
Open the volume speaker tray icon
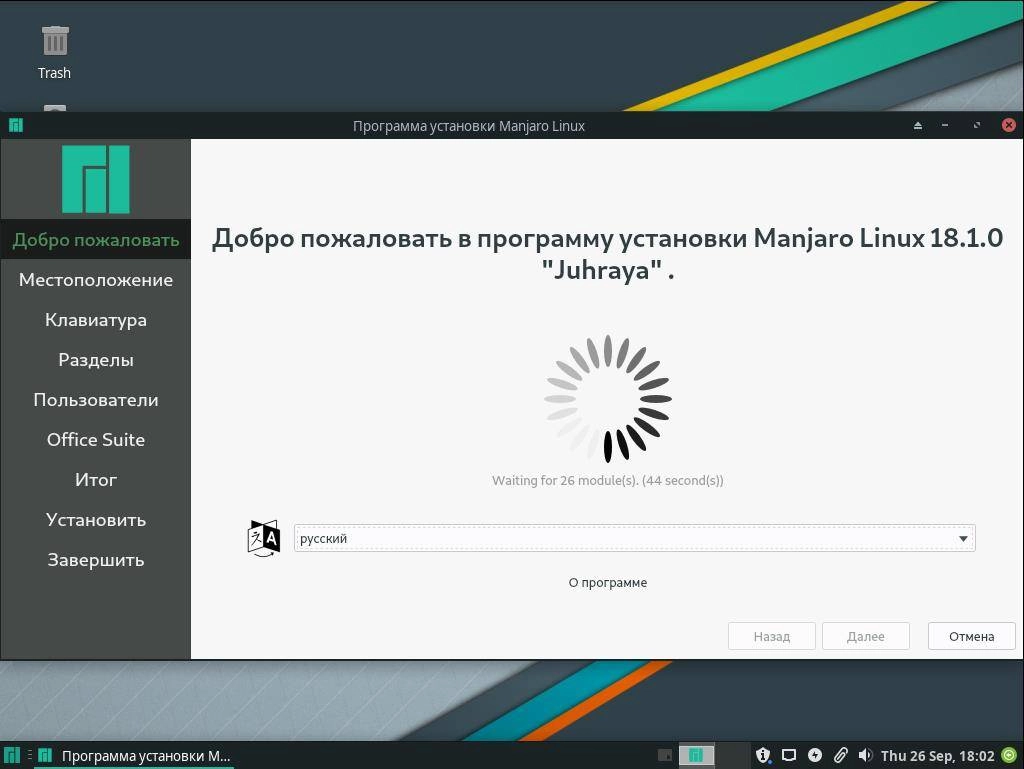865,755
